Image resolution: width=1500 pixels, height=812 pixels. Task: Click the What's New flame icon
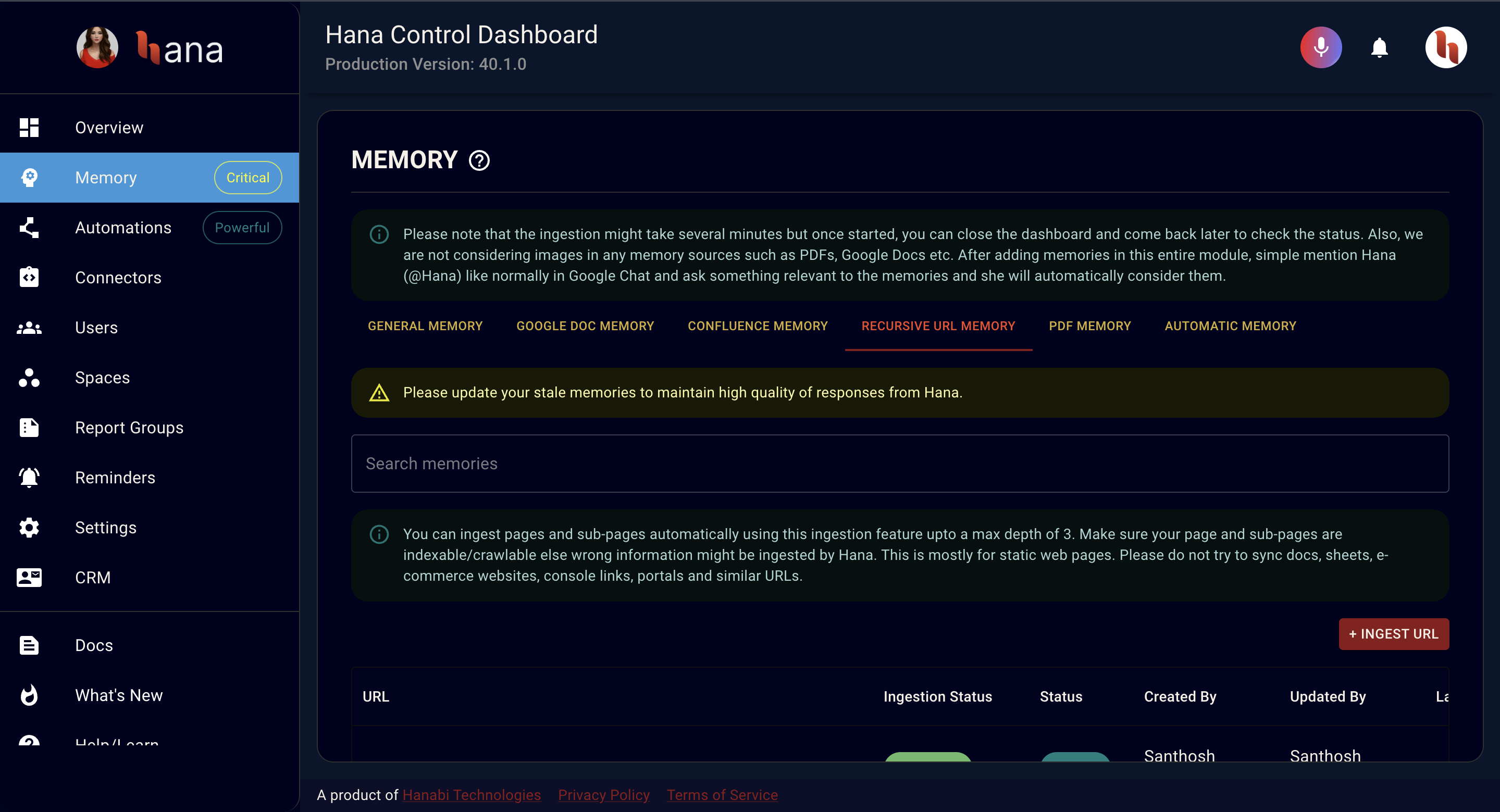tap(29, 695)
